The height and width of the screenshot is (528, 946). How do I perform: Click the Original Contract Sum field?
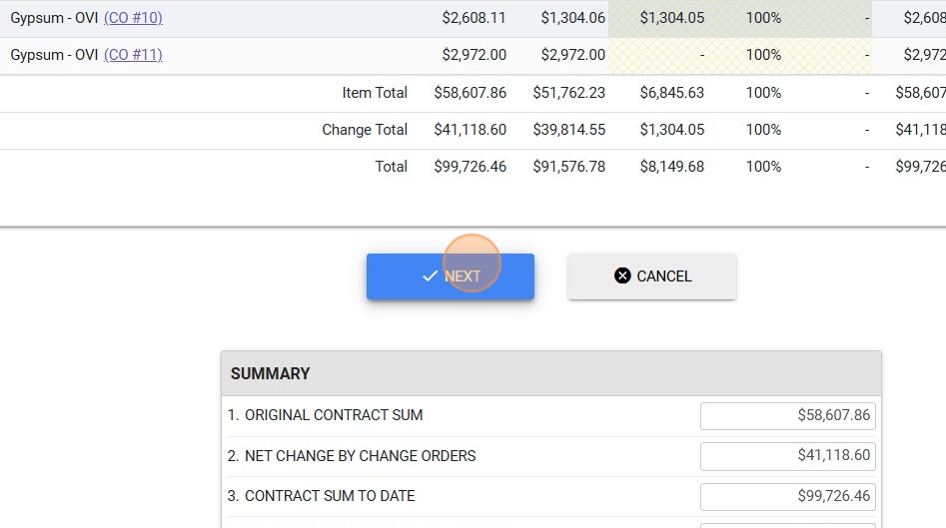tap(787, 415)
